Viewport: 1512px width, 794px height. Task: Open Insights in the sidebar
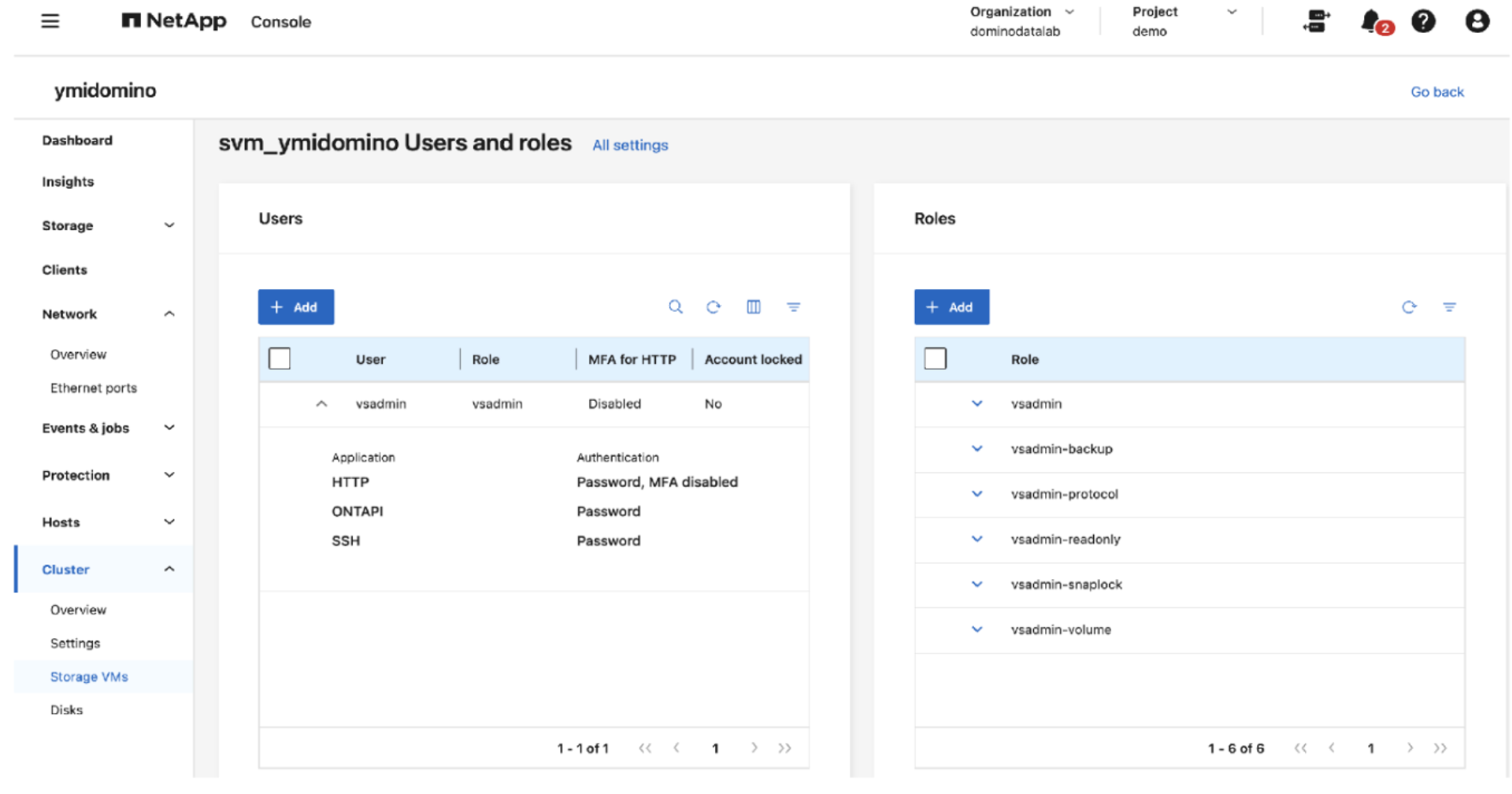pyautogui.click(x=68, y=182)
